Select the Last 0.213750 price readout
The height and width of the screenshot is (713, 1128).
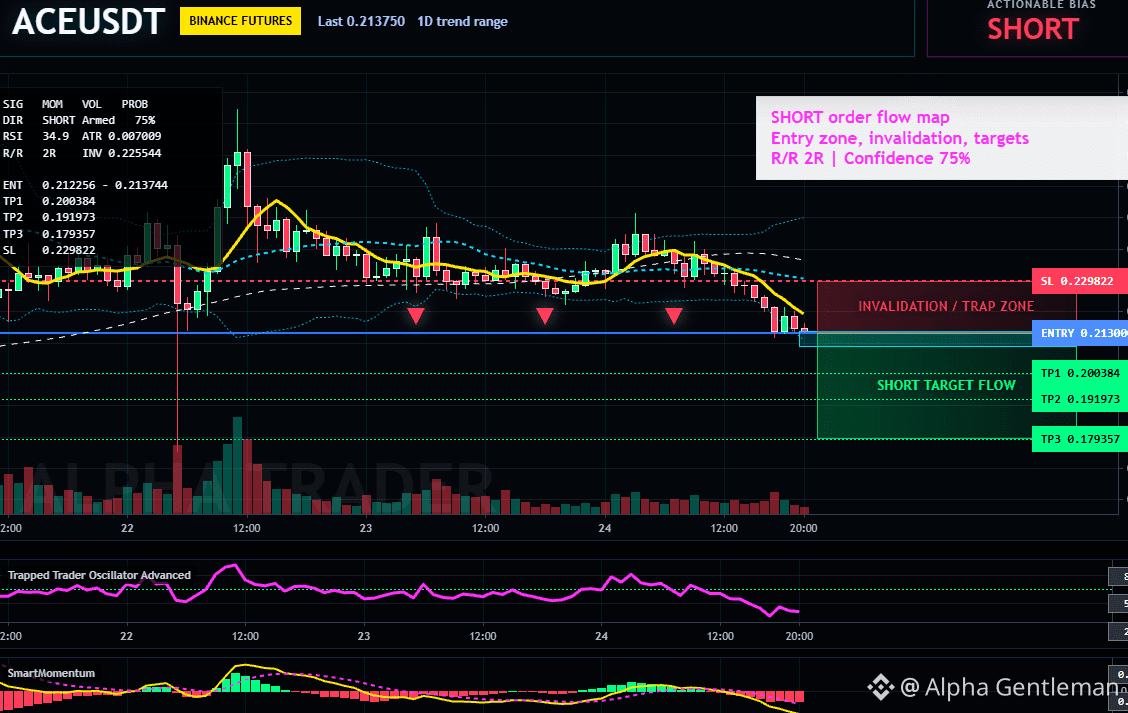pyautogui.click(x=361, y=22)
